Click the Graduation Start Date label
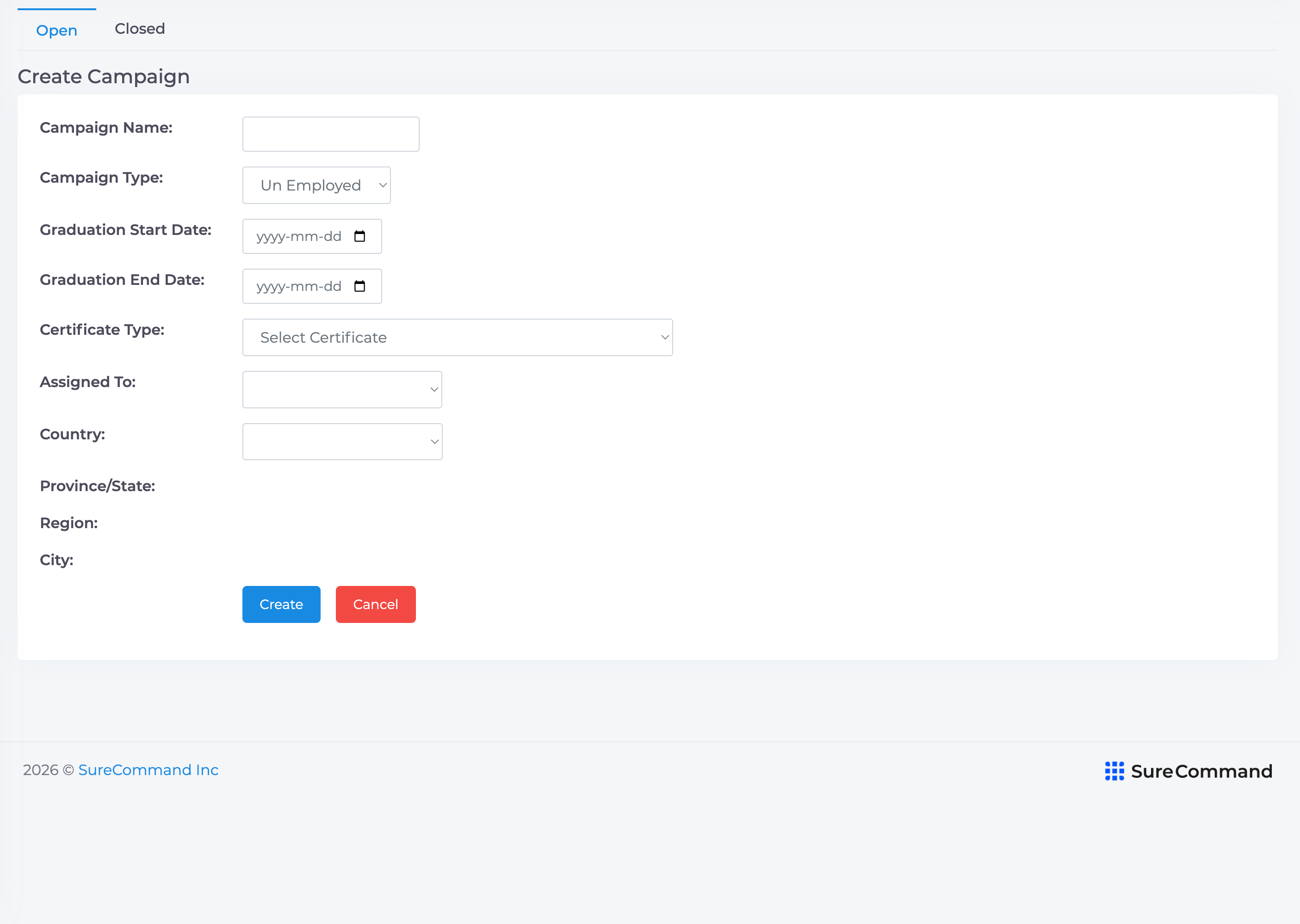The image size is (1300, 924). tap(126, 230)
